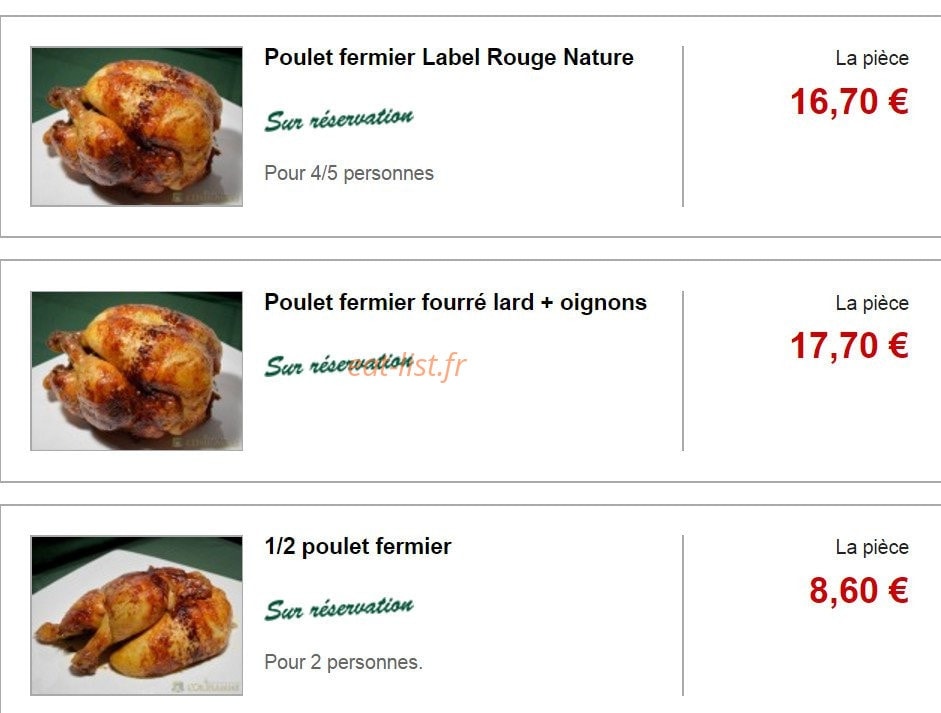Click 'Sur réservation' under Label Rouge Nature
Screen dimensions: 941x713
[x=339, y=120]
